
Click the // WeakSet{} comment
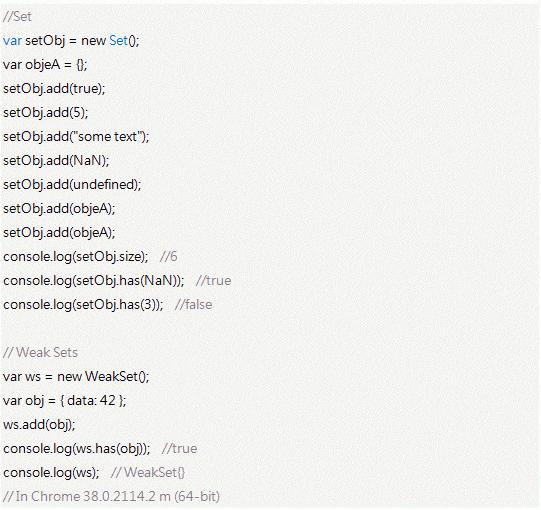[x=148, y=473]
